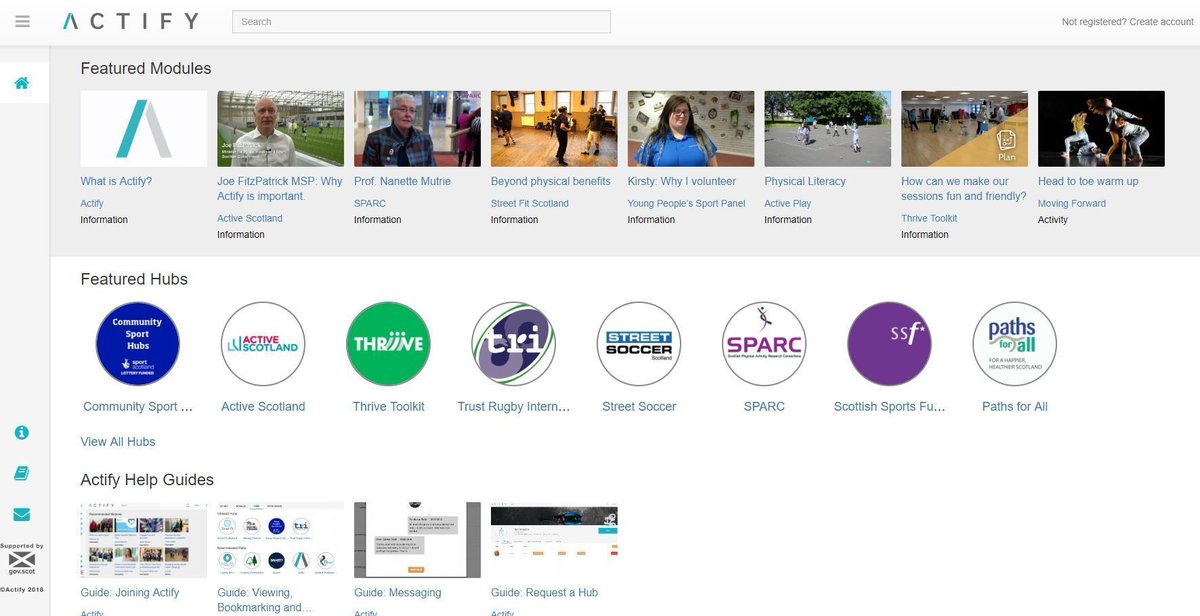Open the Trust Rugby International circle logo
This screenshot has width=1200, height=616.
[x=513, y=343]
